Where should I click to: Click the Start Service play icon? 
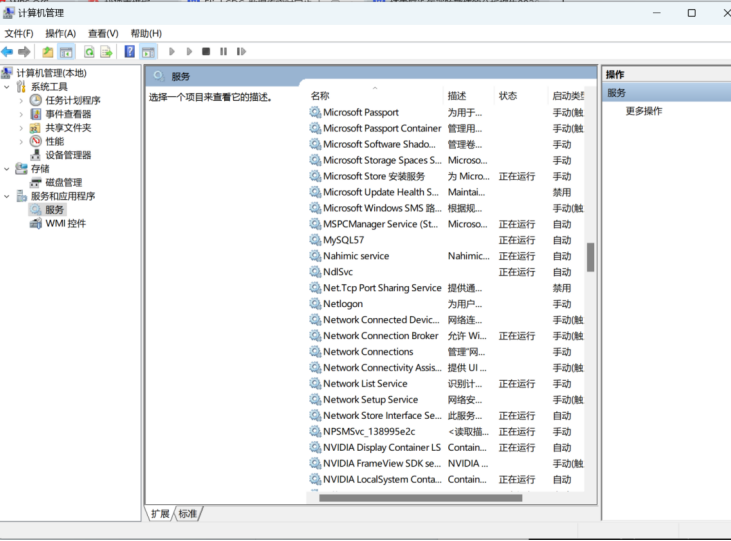coord(172,51)
